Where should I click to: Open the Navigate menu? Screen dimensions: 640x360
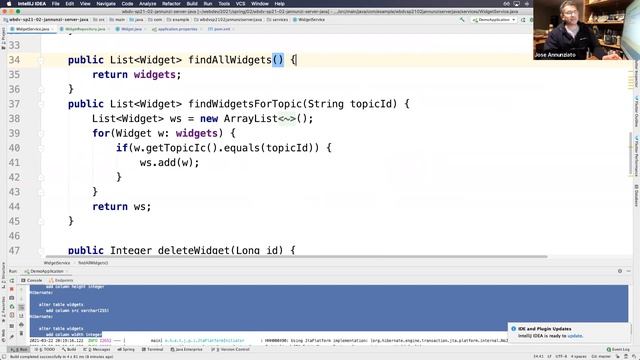point(106,4)
